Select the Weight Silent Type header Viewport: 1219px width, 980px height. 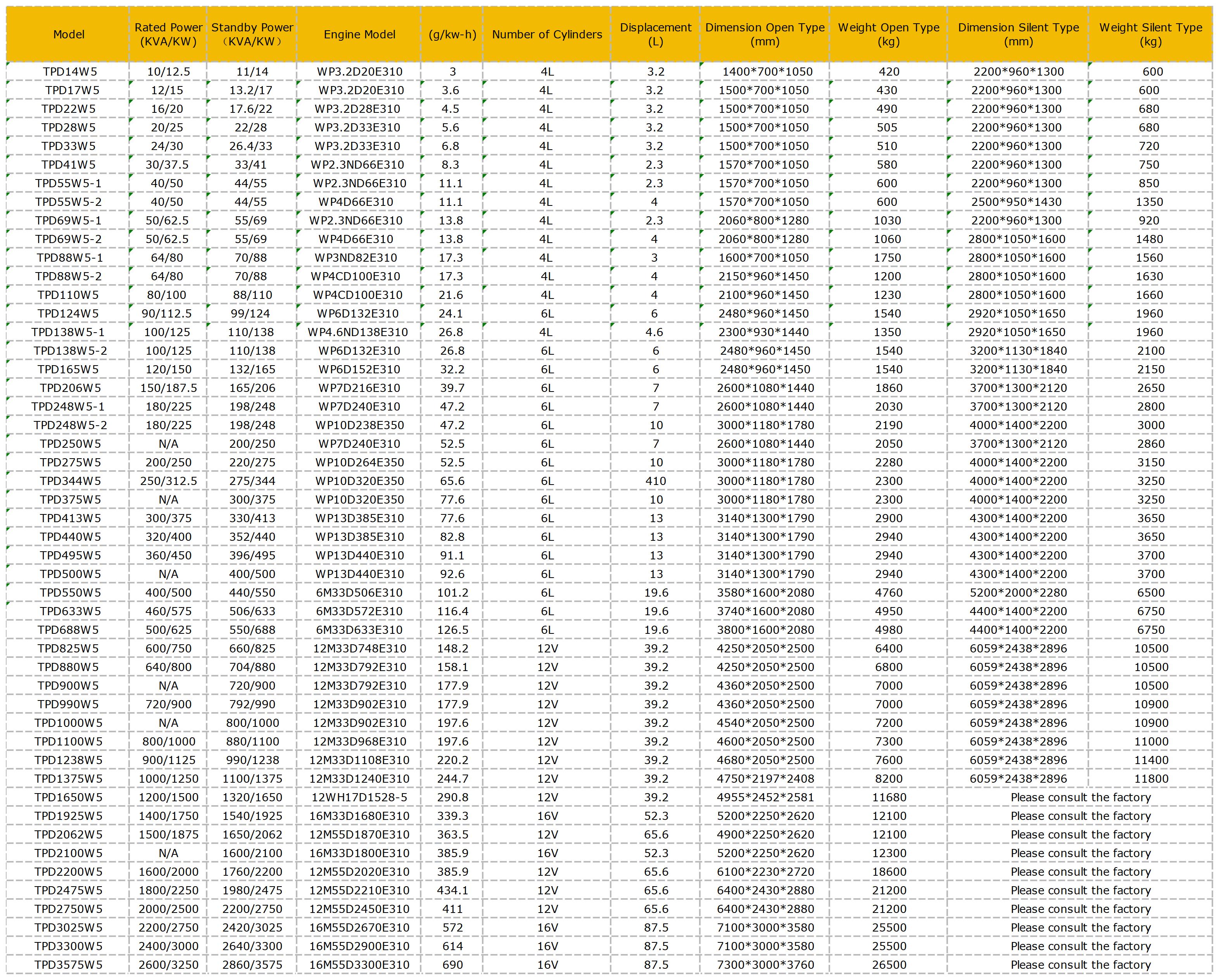tap(1151, 35)
